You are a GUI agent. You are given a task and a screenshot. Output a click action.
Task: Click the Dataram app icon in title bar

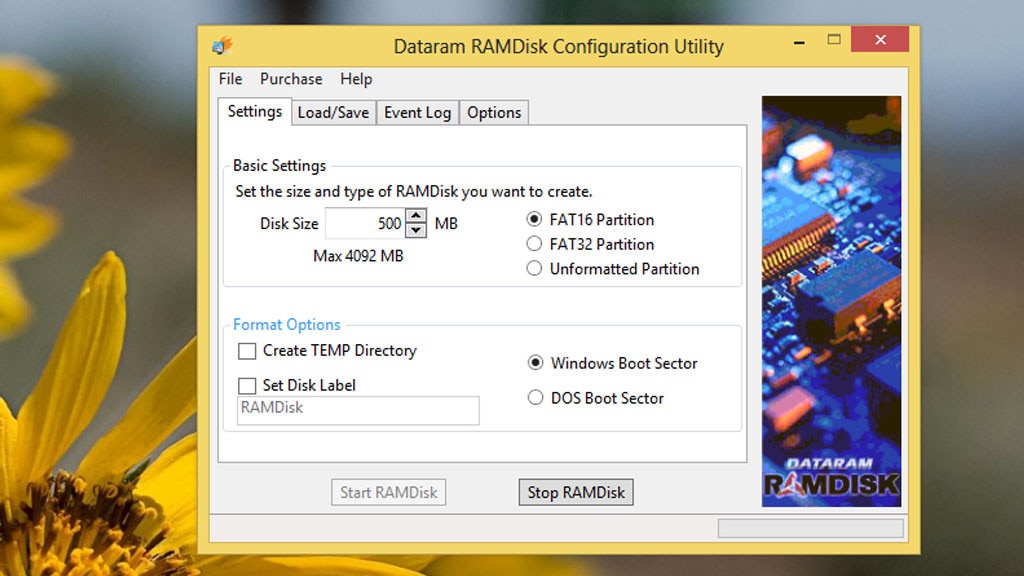tap(222, 46)
